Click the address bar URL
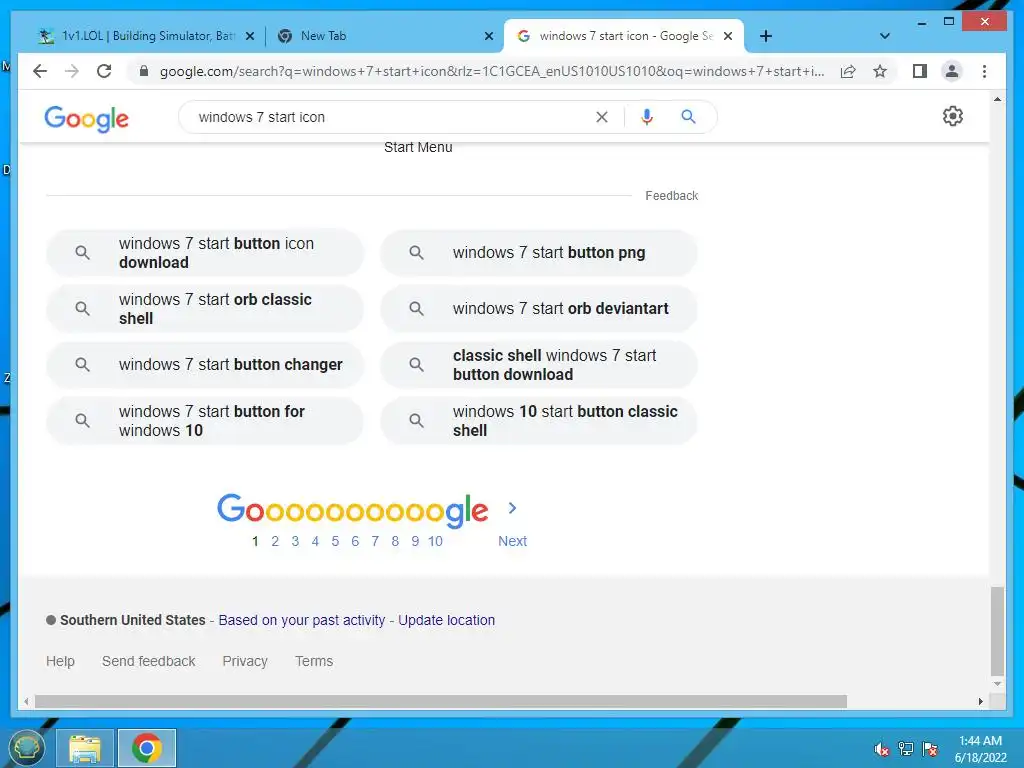This screenshot has height=768, width=1024. click(x=492, y=71)
